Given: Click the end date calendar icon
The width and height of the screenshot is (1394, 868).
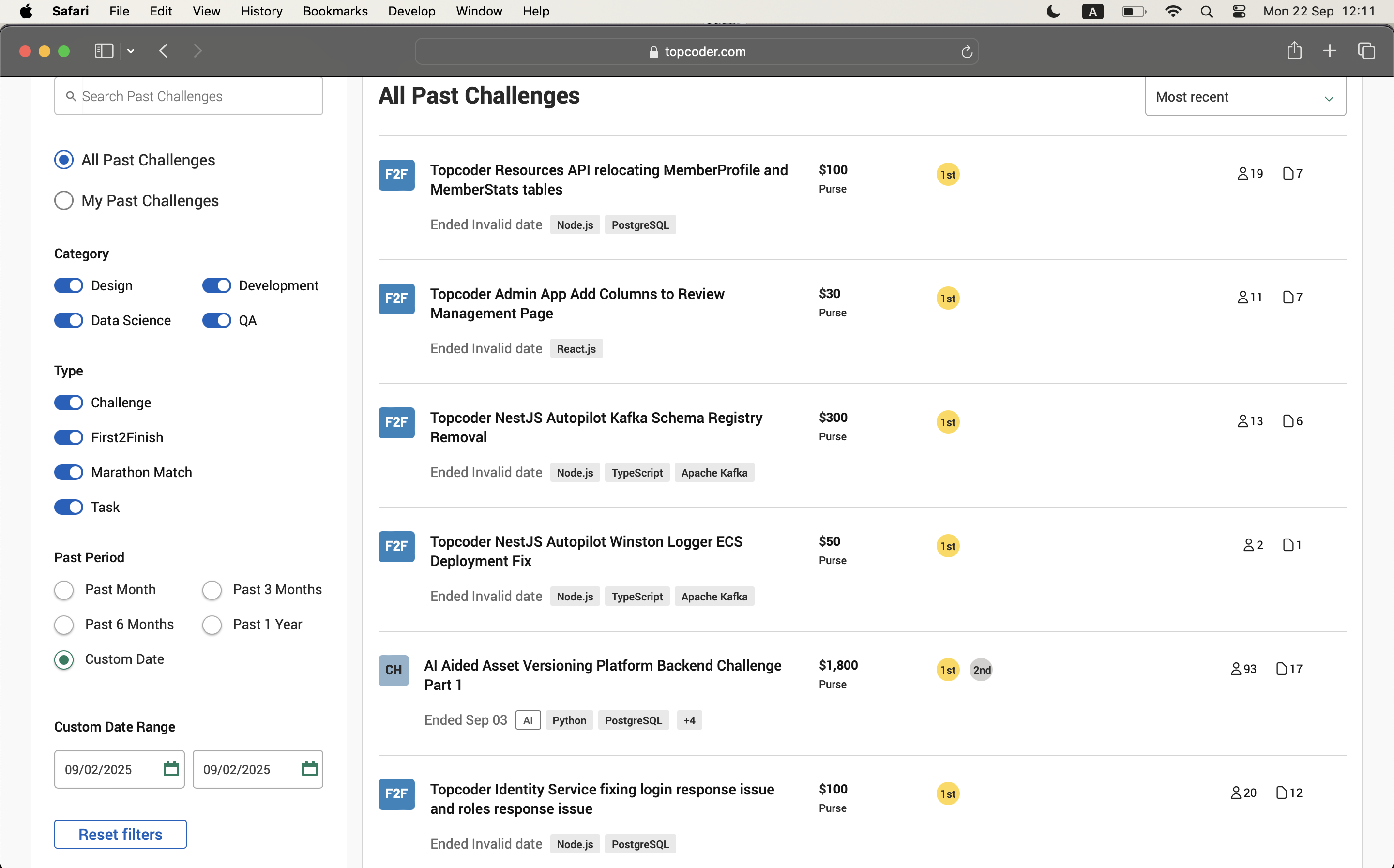Looking at the screenshot, I should point(309,769).
